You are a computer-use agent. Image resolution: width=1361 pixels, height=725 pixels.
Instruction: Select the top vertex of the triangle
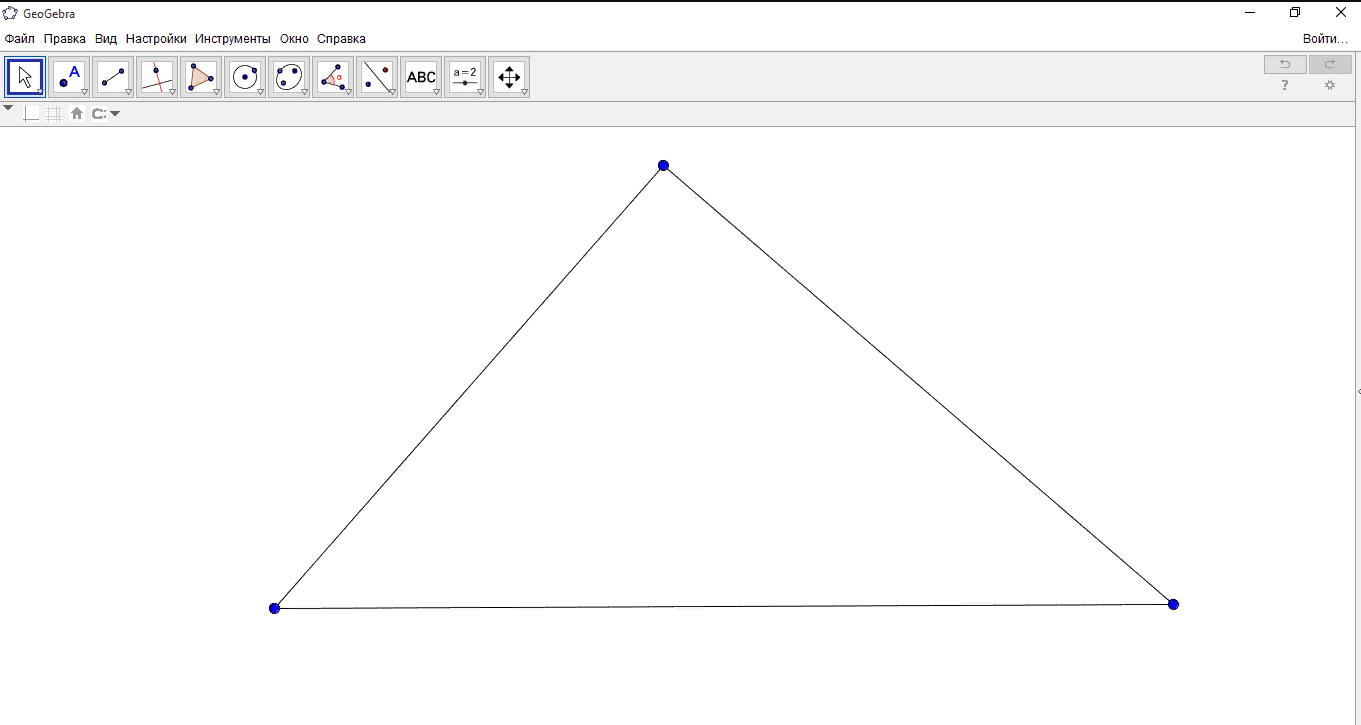coord(663,165)
